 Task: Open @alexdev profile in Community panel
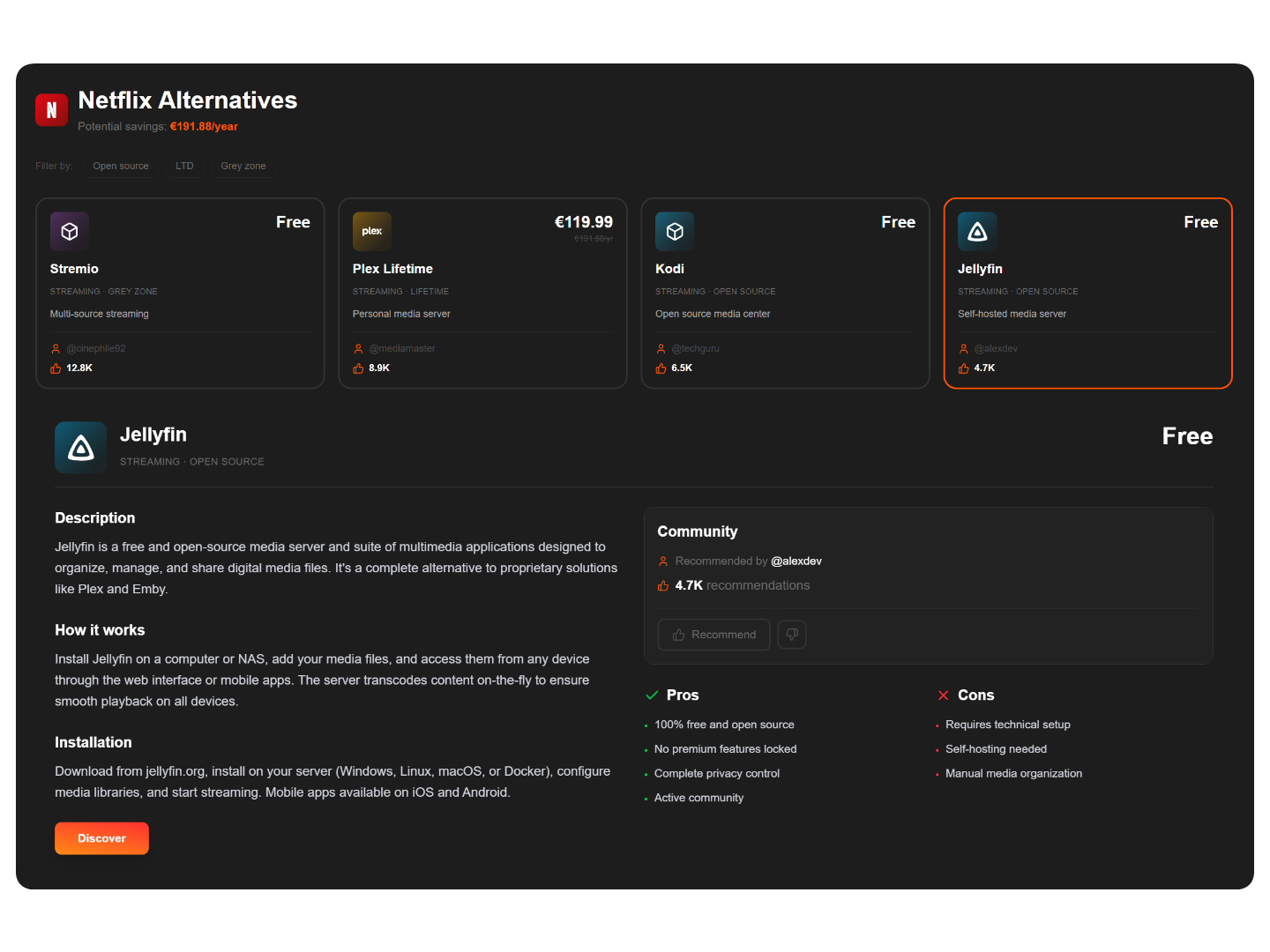(x=796, y=562)
